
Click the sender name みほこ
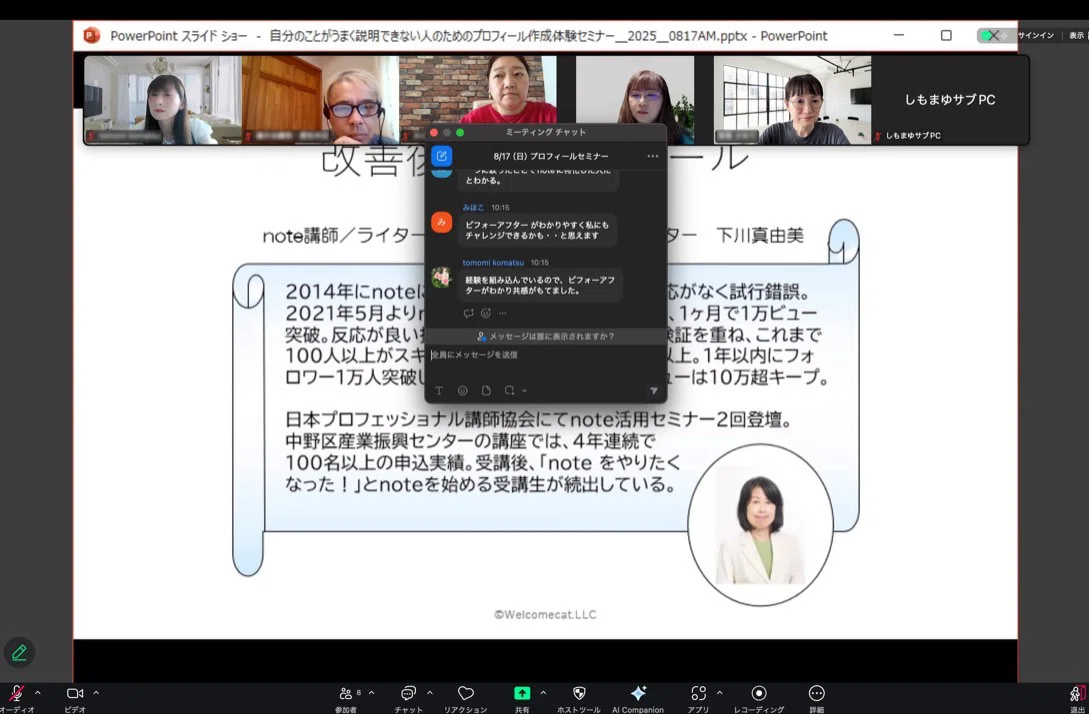click(x=473, y=207)
